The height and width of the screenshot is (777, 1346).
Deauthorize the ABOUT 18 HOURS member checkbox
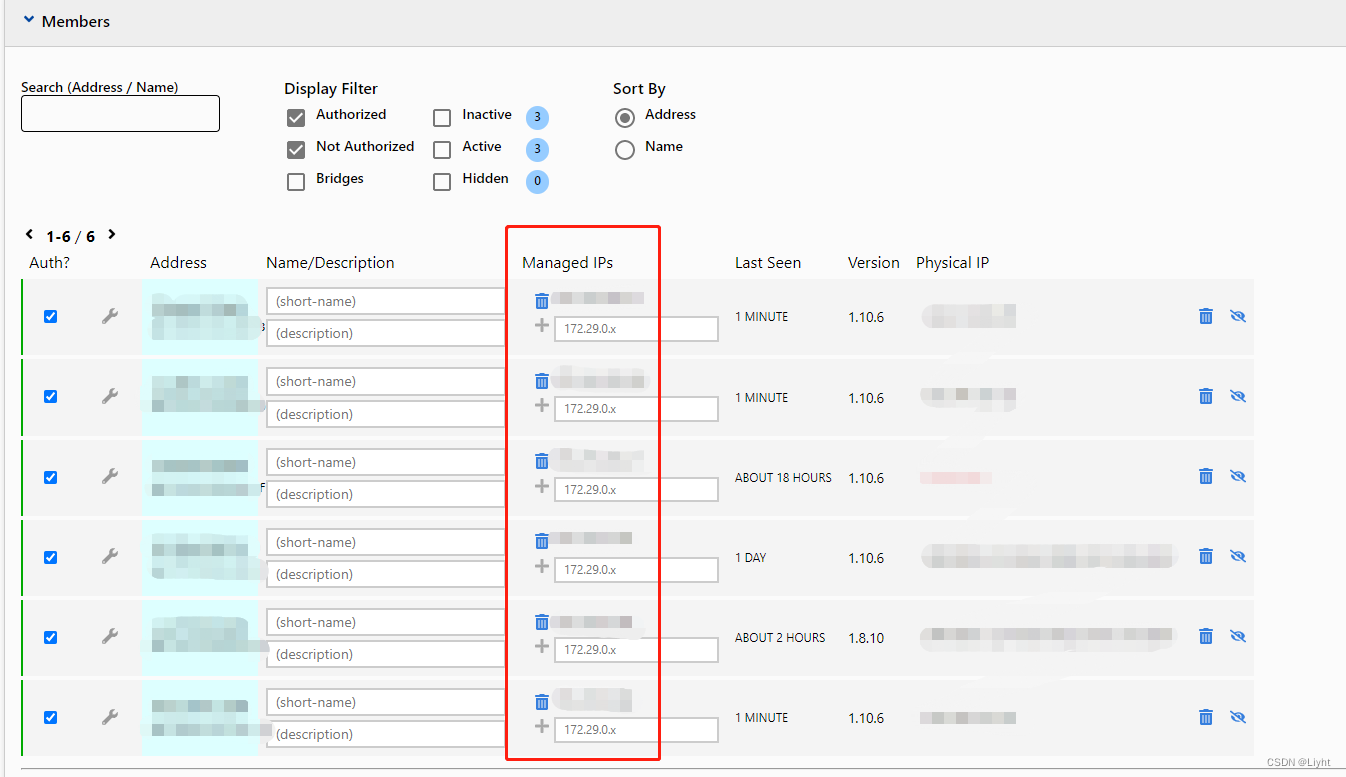click(x=50, y=477)
